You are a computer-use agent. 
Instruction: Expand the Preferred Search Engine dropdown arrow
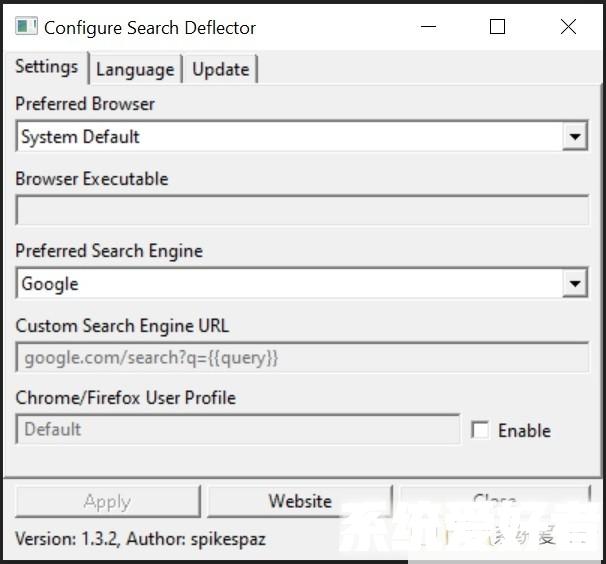pos(574,284)
